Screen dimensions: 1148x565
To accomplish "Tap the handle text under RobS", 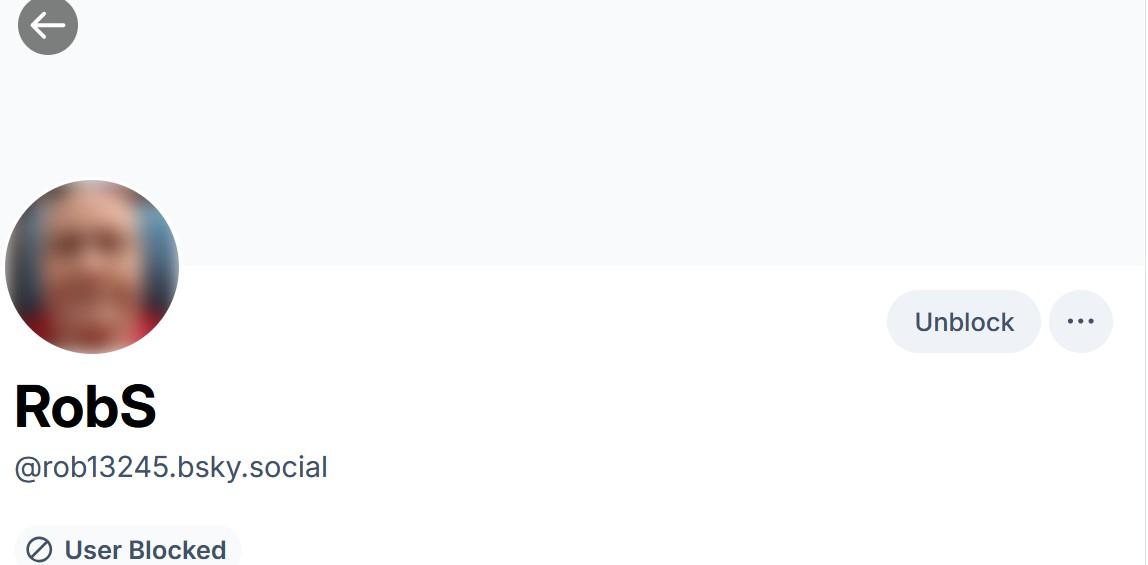I will point(171,467).
